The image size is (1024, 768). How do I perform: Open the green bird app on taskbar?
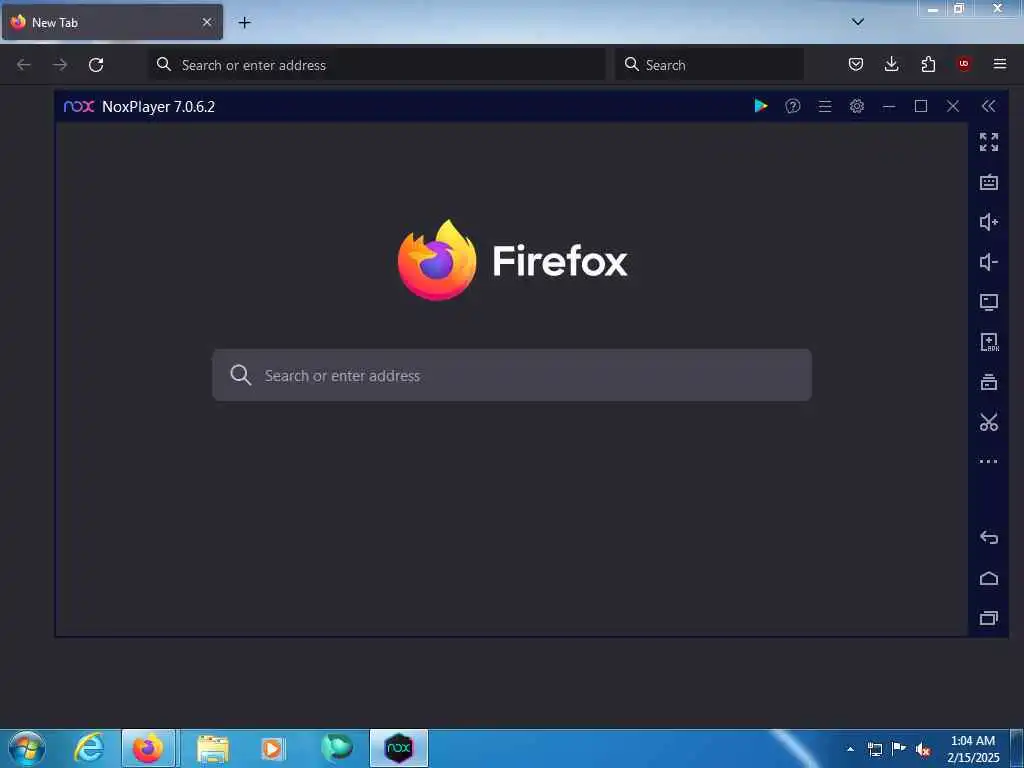[337, 747]
